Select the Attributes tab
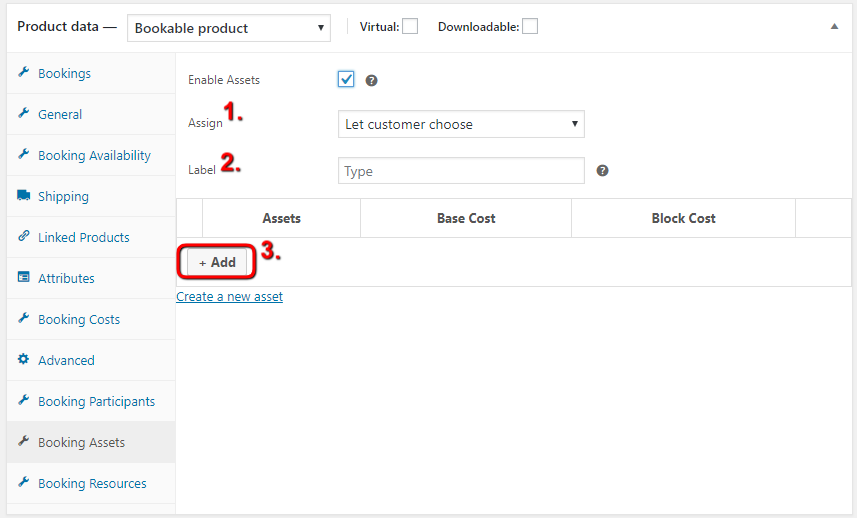The width and height of the screenshot is (857, 518). 91,278
